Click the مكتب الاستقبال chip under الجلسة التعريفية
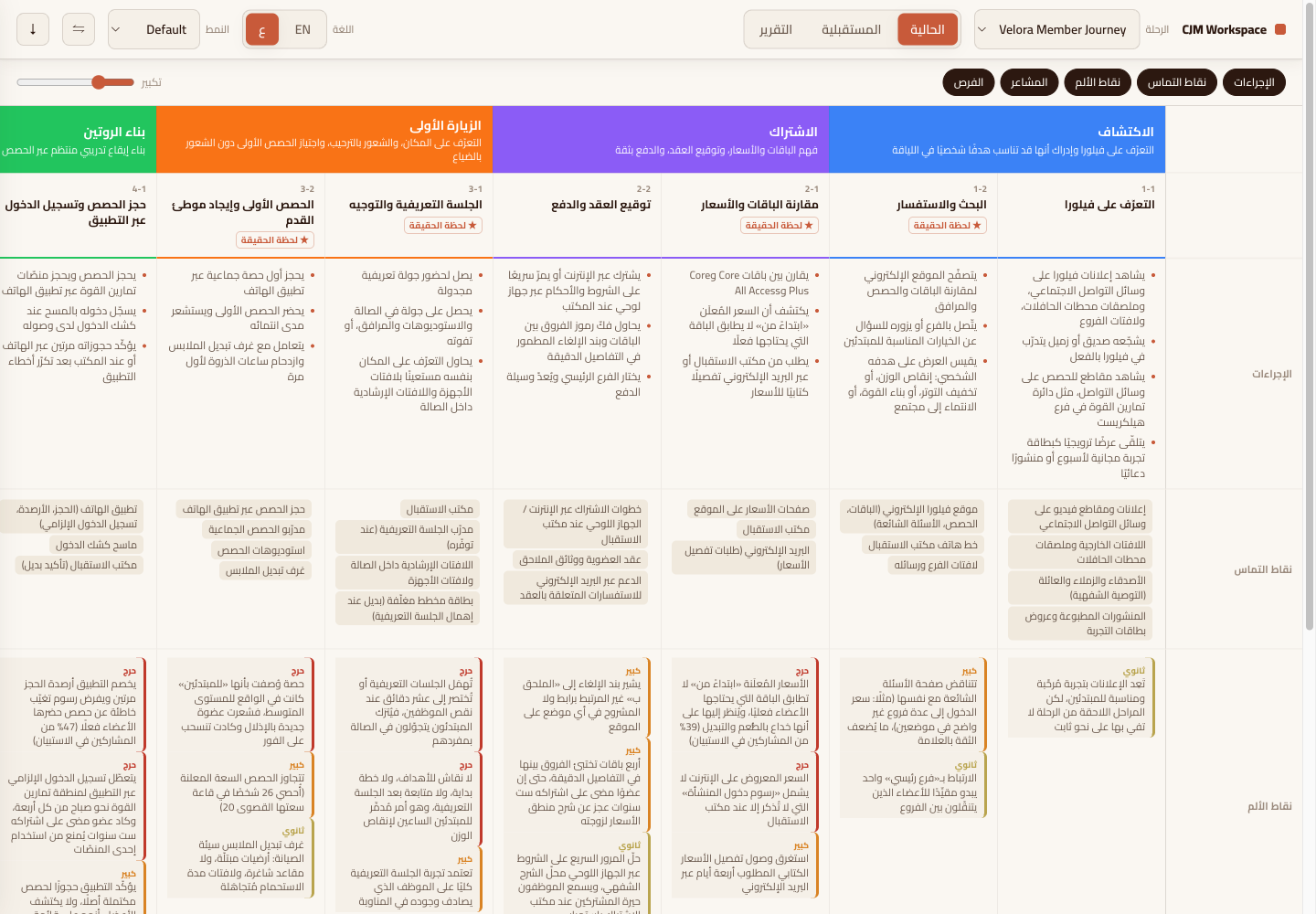The height and width of the screenshot is (914, 1316). pyautogui.click(x=440, y=509)
